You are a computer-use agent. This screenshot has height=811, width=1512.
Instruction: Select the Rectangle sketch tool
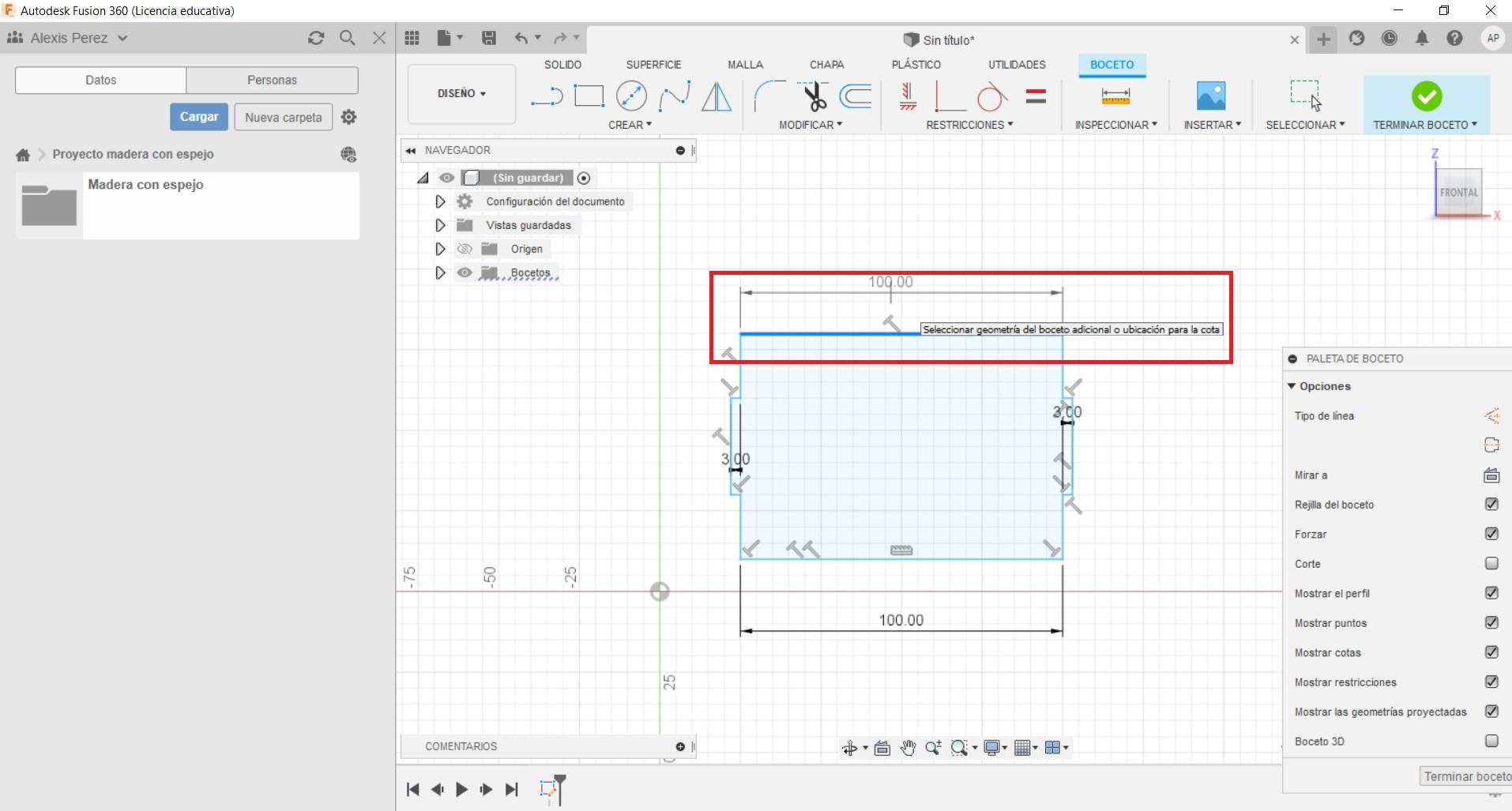click(x=589, y=96)
